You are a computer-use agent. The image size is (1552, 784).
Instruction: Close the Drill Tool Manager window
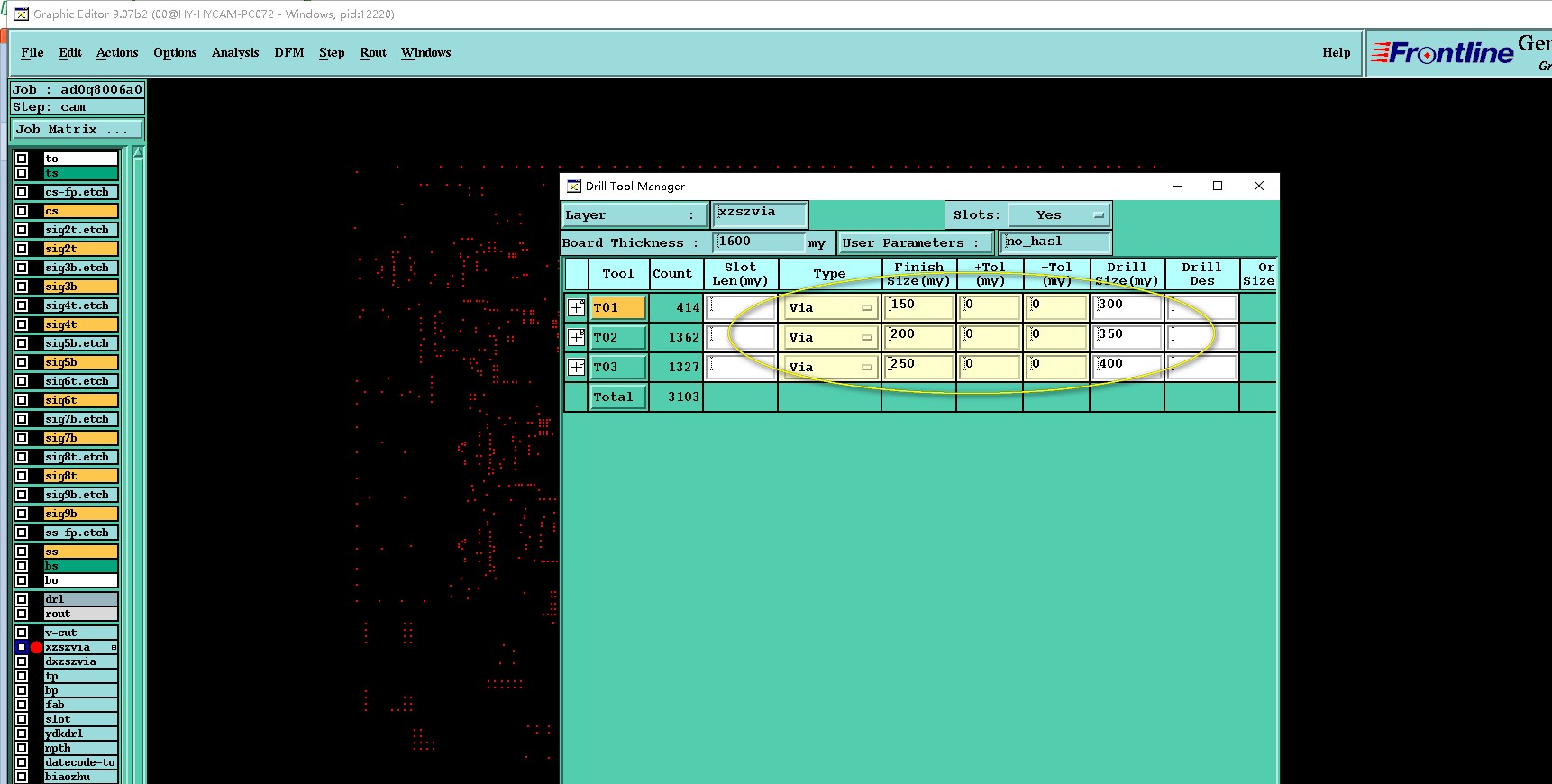coord(1259,186)
